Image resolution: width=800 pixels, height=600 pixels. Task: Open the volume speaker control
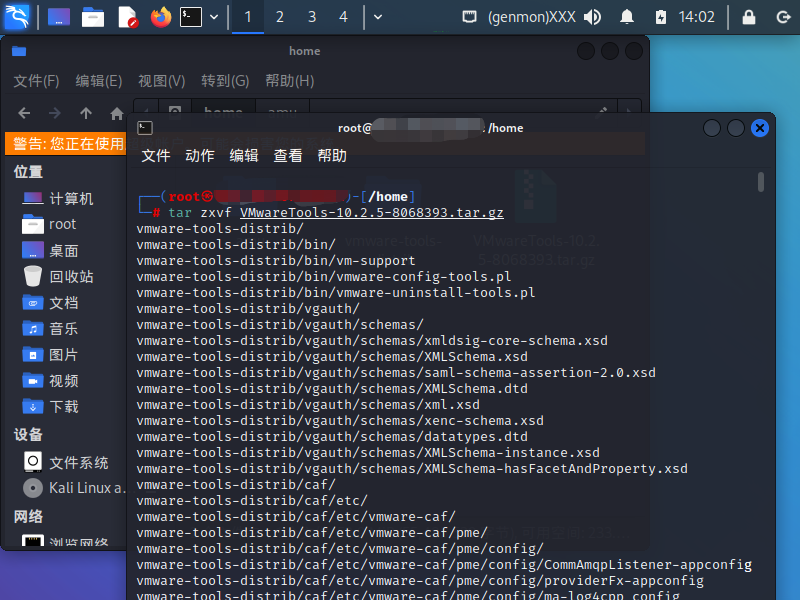pos(593,17)
